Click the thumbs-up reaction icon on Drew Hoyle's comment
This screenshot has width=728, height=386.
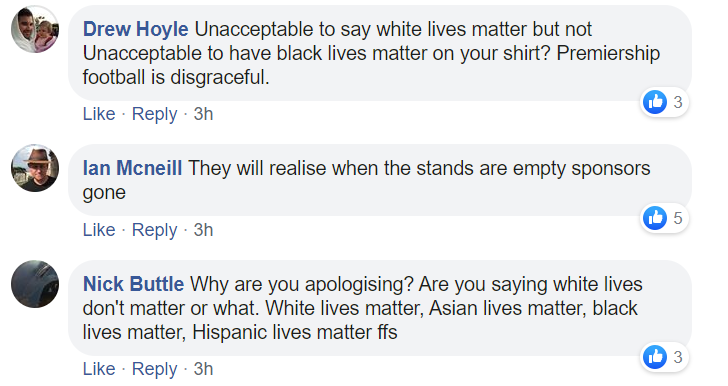(655, 102)
